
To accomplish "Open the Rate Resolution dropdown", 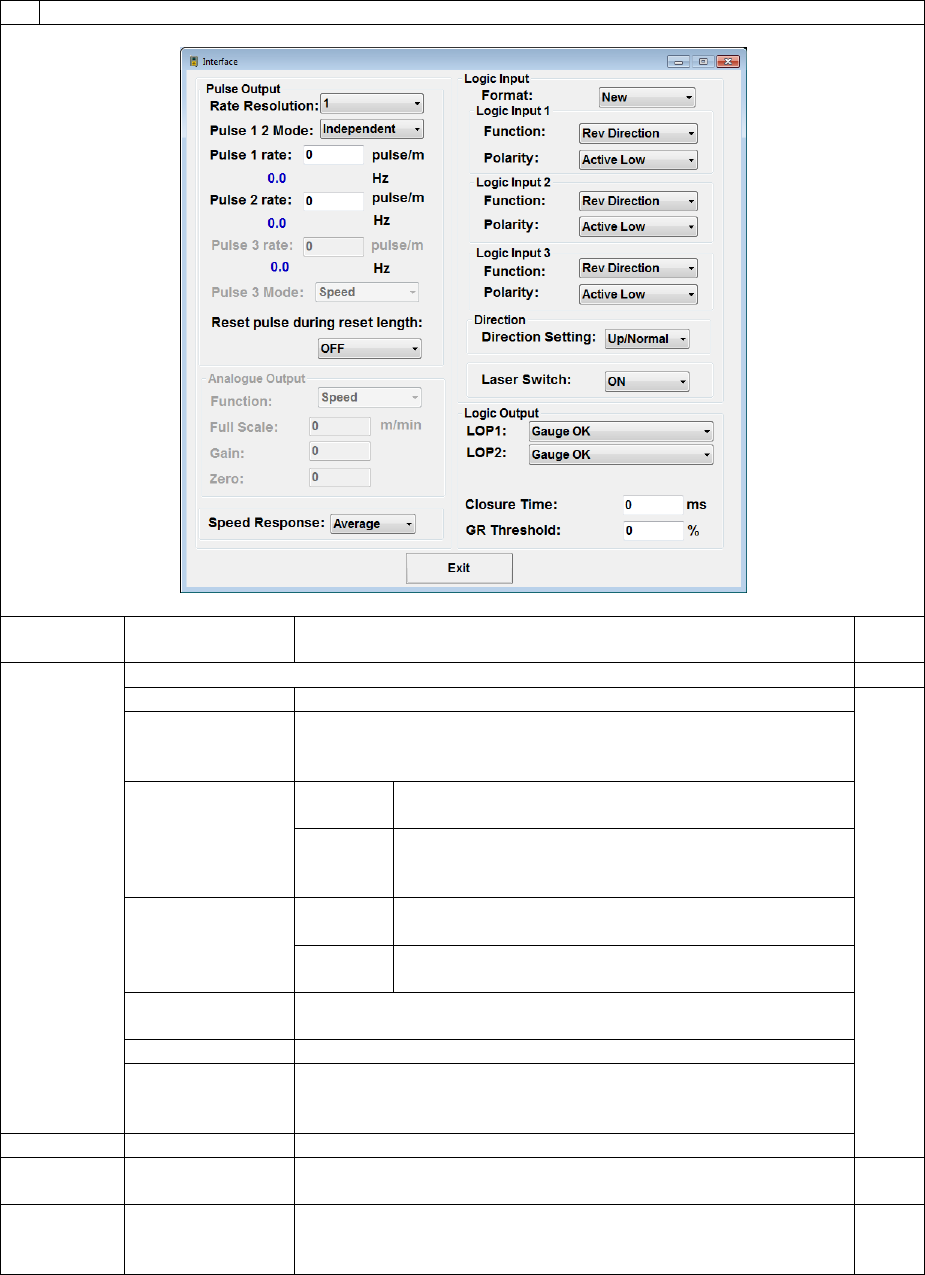I will 372,104.
